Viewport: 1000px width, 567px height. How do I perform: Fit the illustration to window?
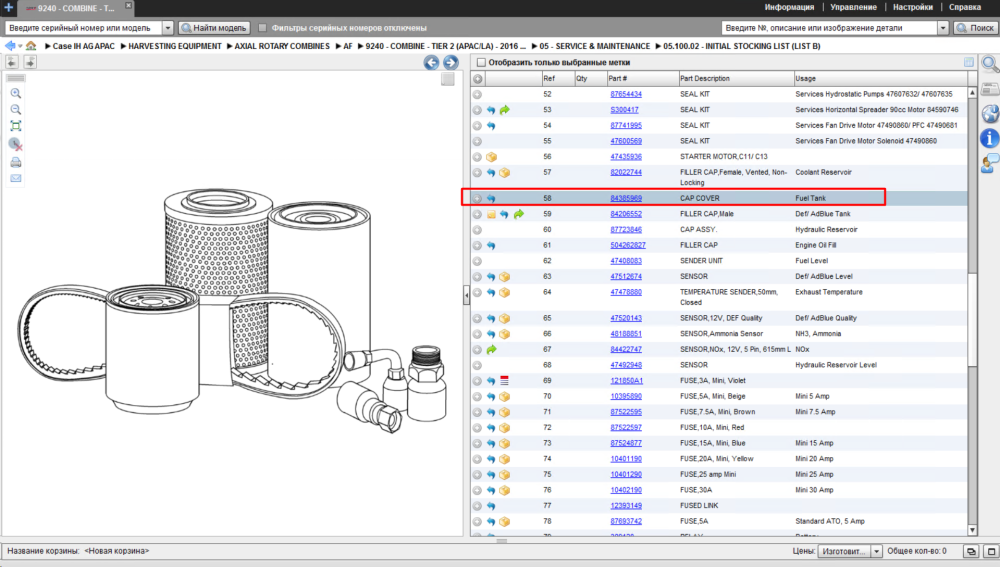point(16,126)
